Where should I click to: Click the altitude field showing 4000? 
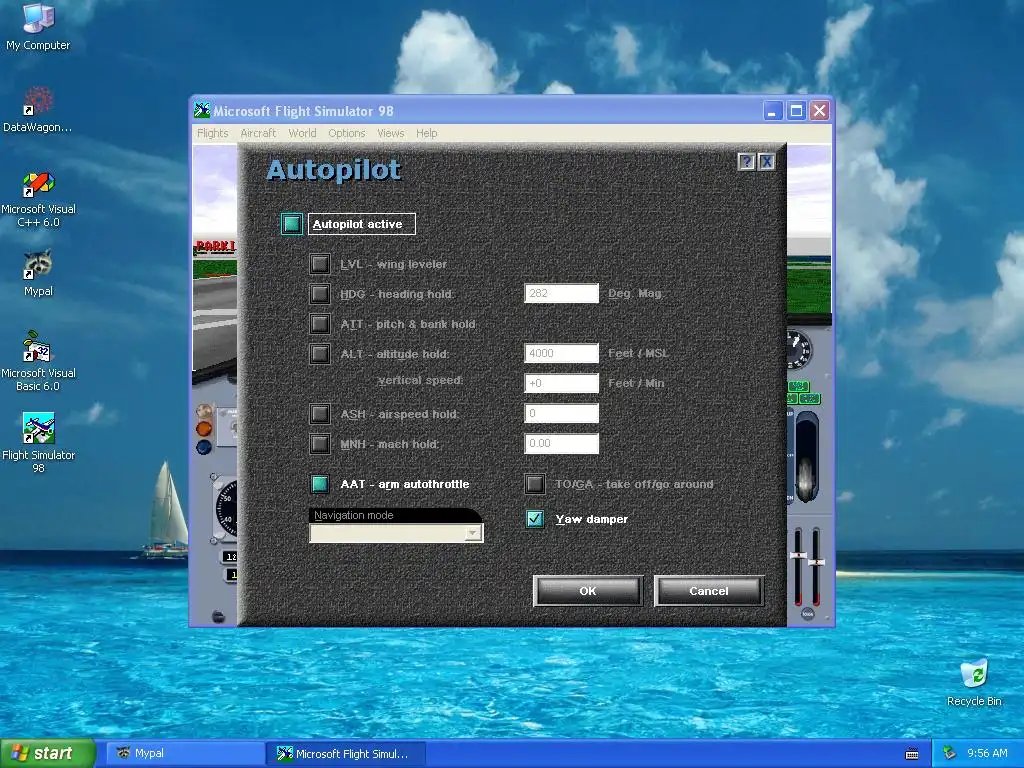562,353
